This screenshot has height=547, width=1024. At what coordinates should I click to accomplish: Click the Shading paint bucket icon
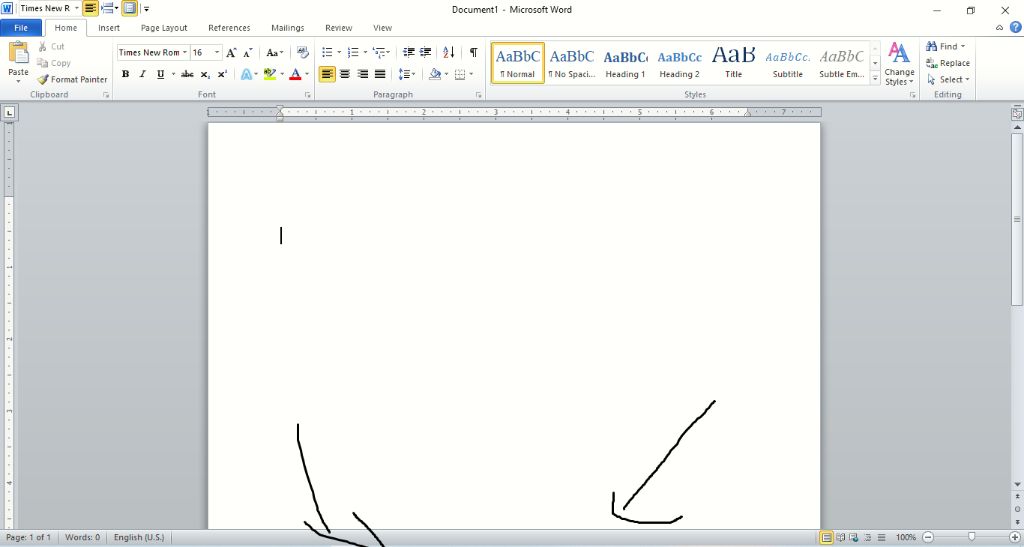pyautogui.click(x=435, y=74)
